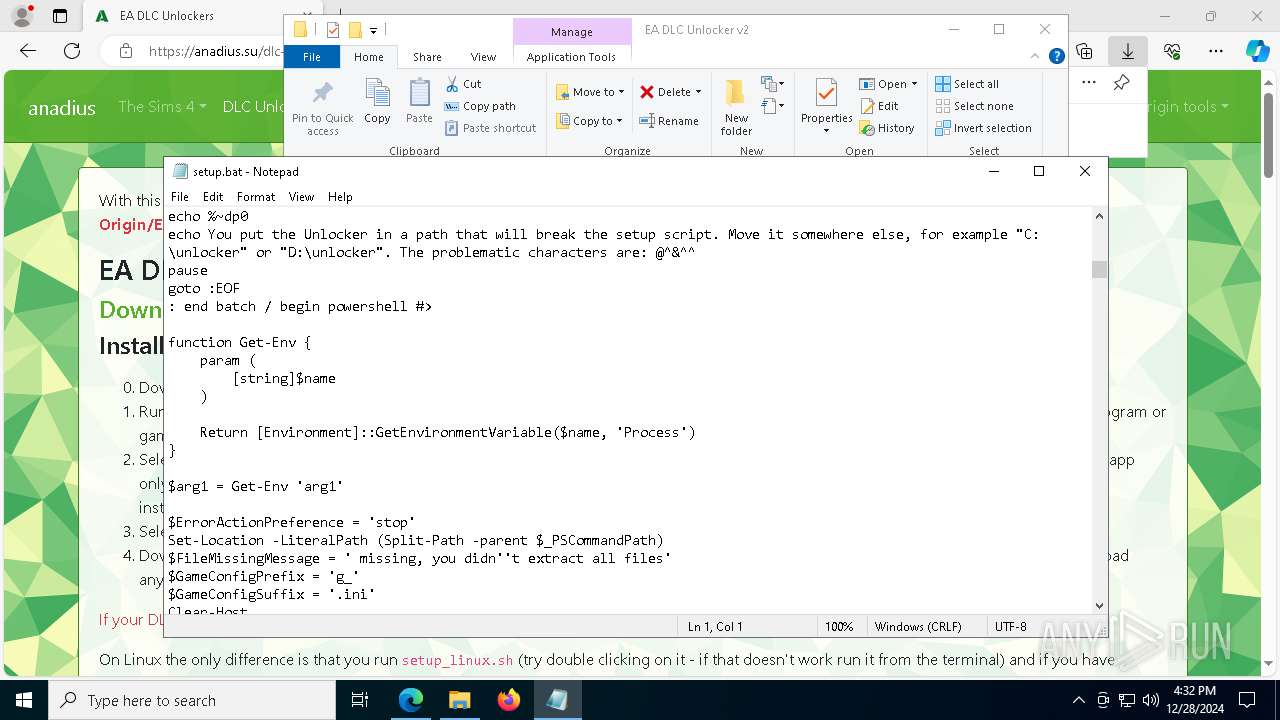Viewport: 1280px width, 720px height.
Task: Expand Open dropdown in ribbon
Action: coord(914,84)
